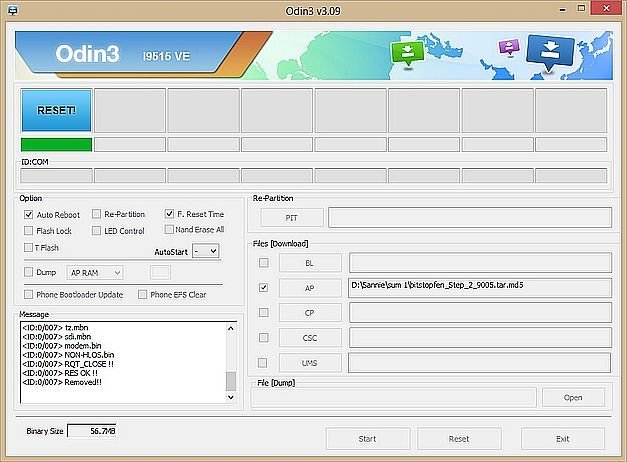
Task: Click the UMS file button
Action: (x=310, y=363)
